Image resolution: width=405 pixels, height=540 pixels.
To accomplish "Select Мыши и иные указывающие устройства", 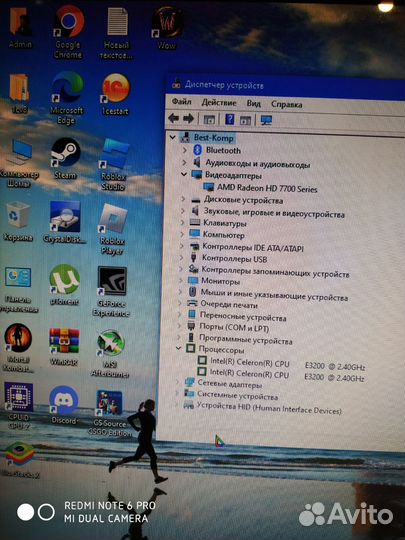I will pyautogui.click(x=268, y=294).
